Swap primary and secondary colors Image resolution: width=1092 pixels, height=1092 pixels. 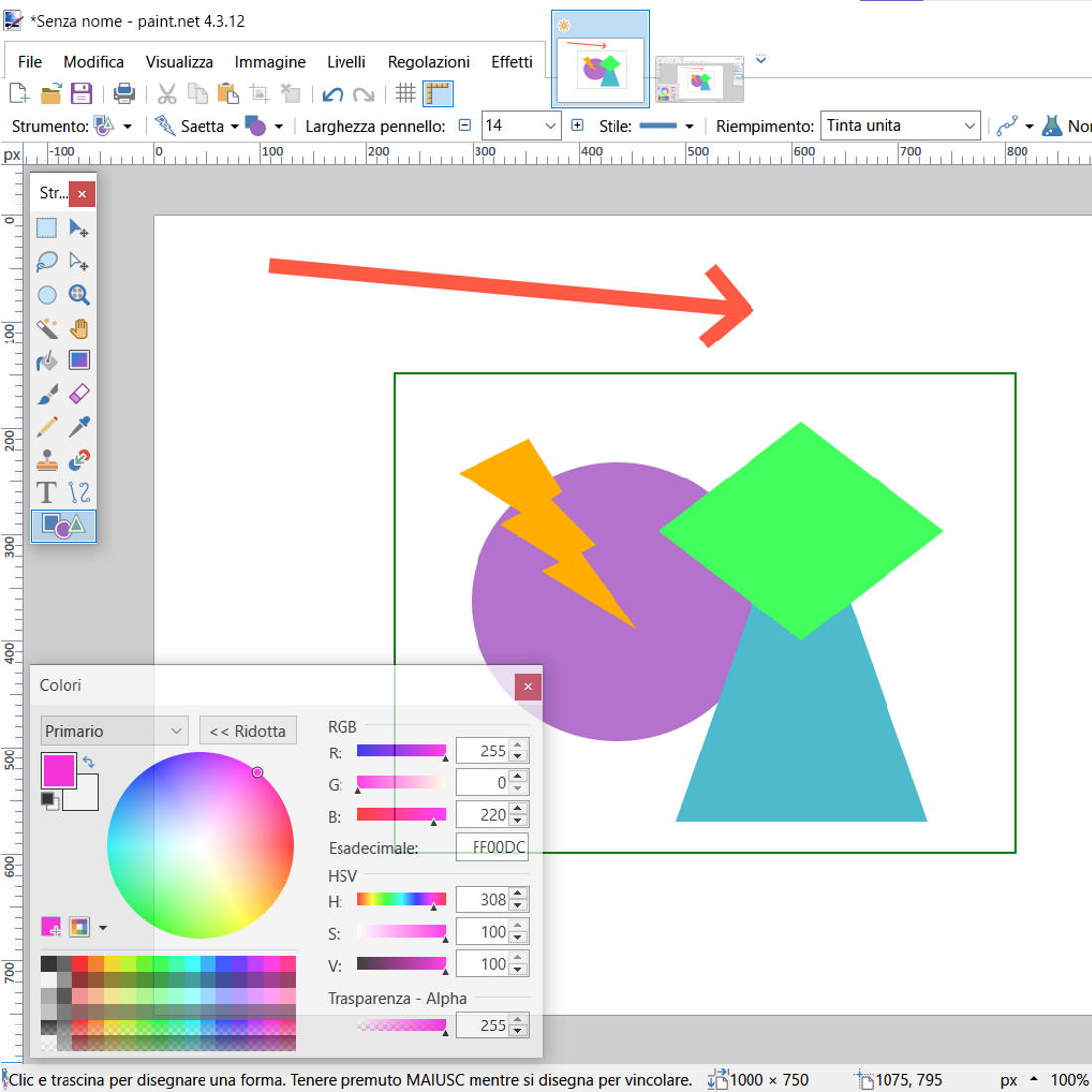click(89, 762)
